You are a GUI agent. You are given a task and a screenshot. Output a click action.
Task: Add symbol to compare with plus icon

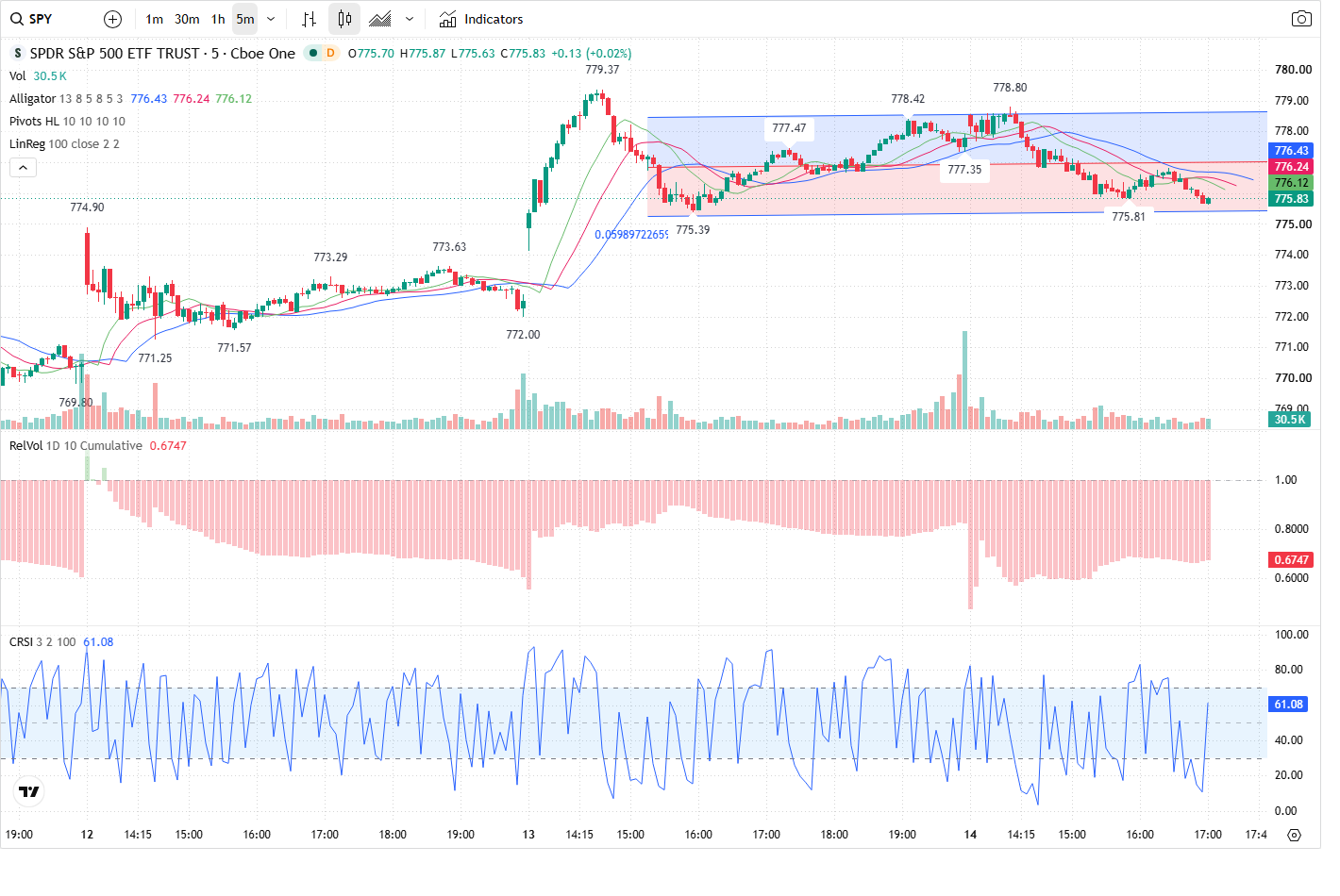[112, 19]
